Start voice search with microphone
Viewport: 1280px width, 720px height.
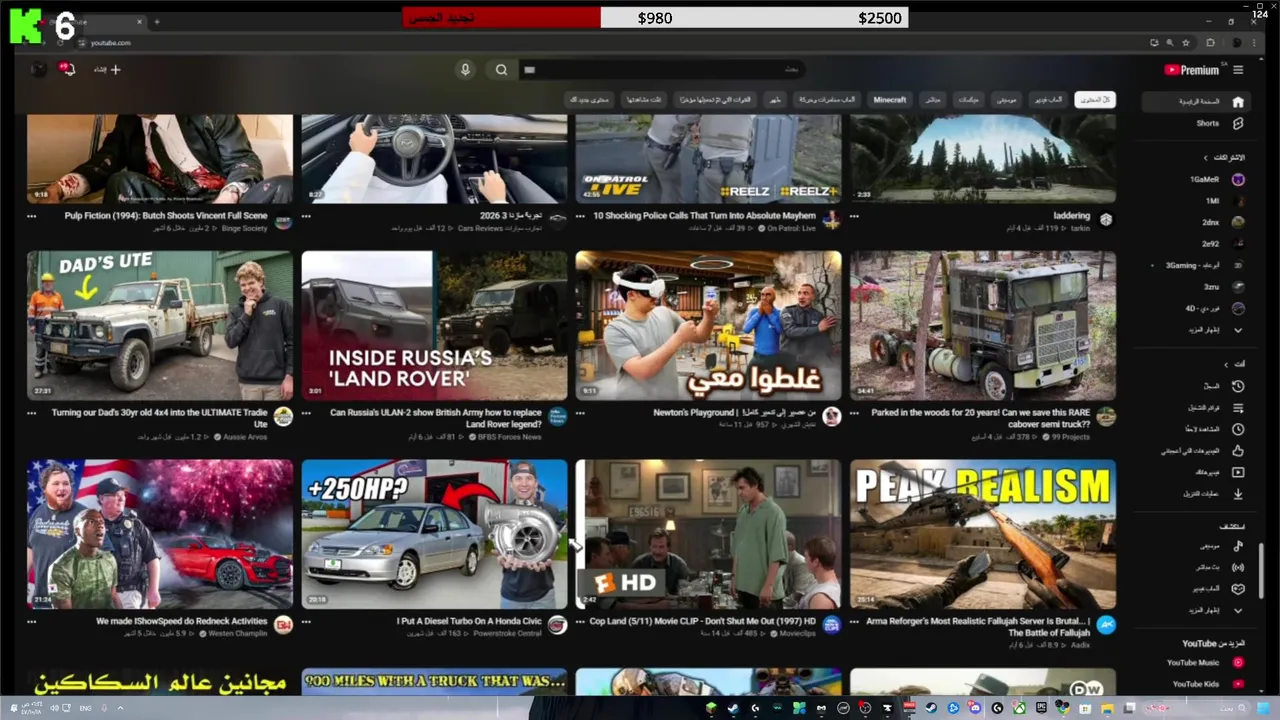[x=465, y=69]
